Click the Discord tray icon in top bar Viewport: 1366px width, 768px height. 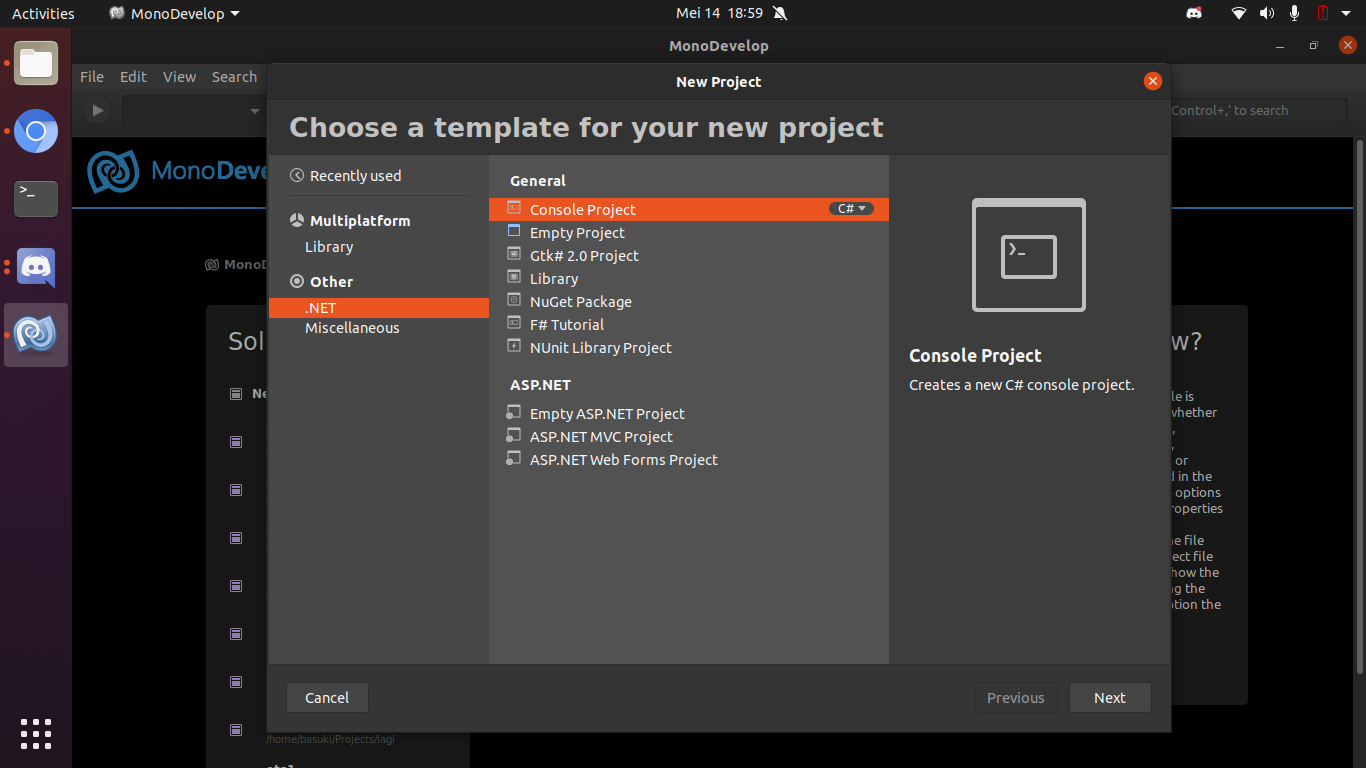(x=1193, y=13)
